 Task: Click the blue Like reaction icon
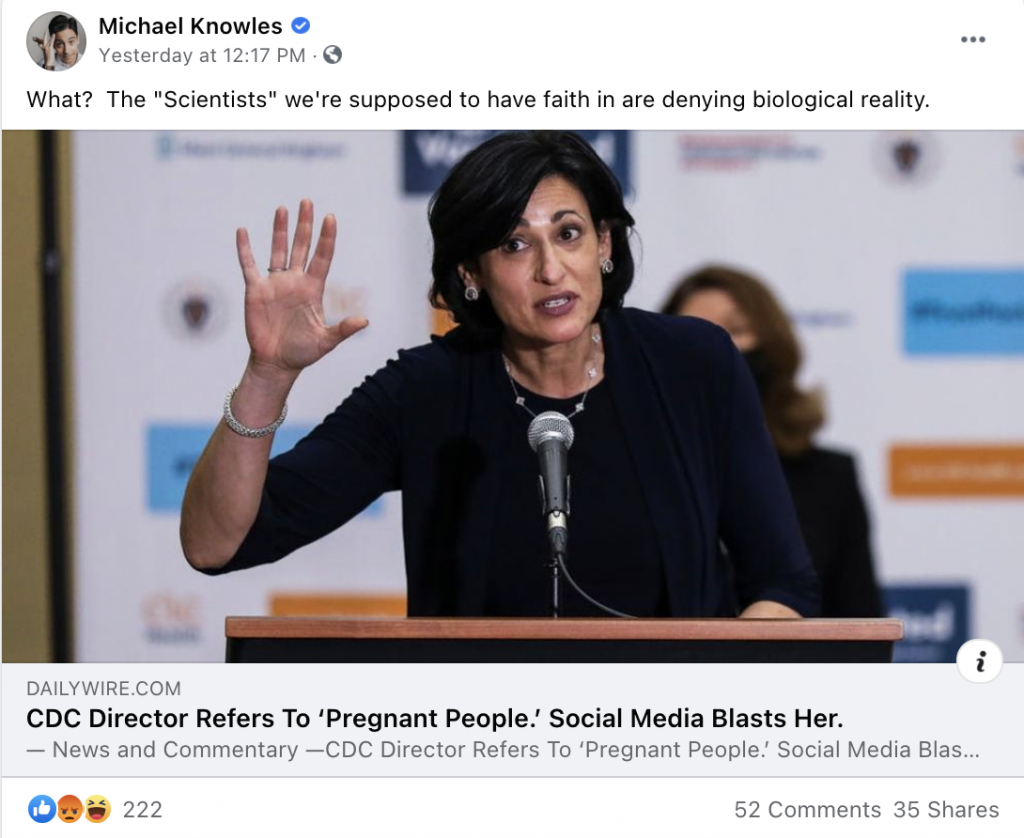coord(41,809)
